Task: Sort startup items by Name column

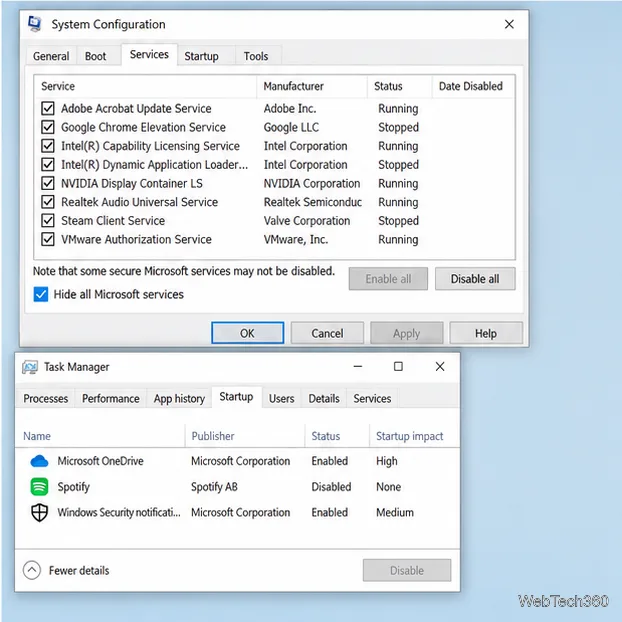Action: (100, 436)
